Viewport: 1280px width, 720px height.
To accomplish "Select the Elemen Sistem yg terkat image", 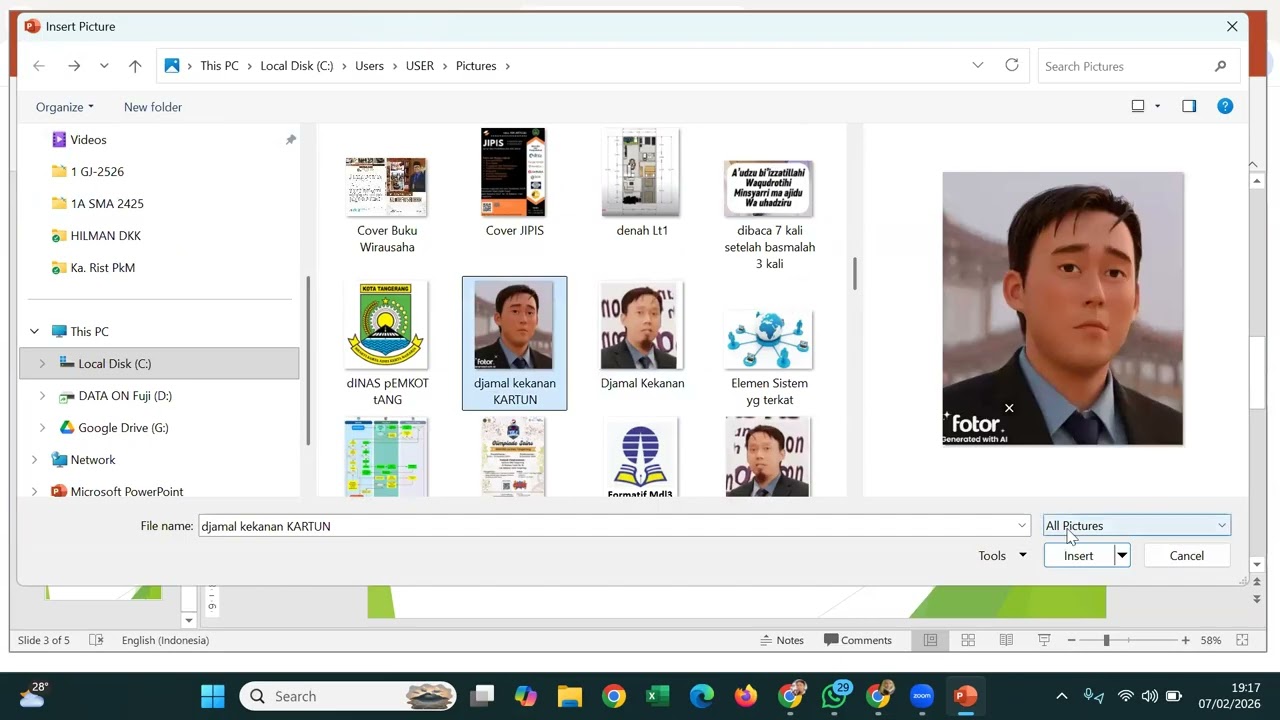I will coord(769,357).
